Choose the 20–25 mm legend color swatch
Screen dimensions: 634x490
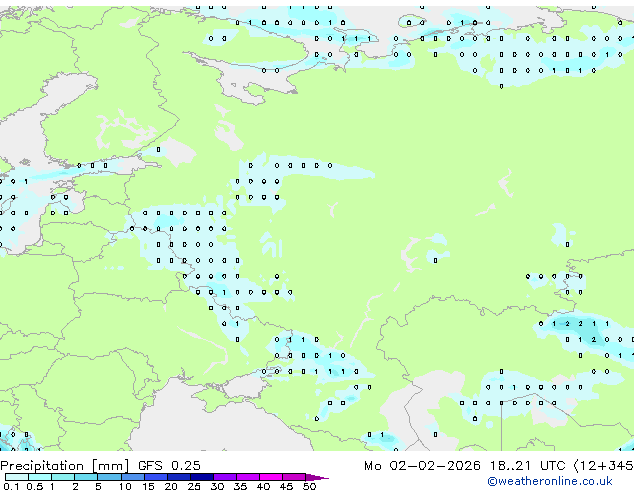click(178, 477)
